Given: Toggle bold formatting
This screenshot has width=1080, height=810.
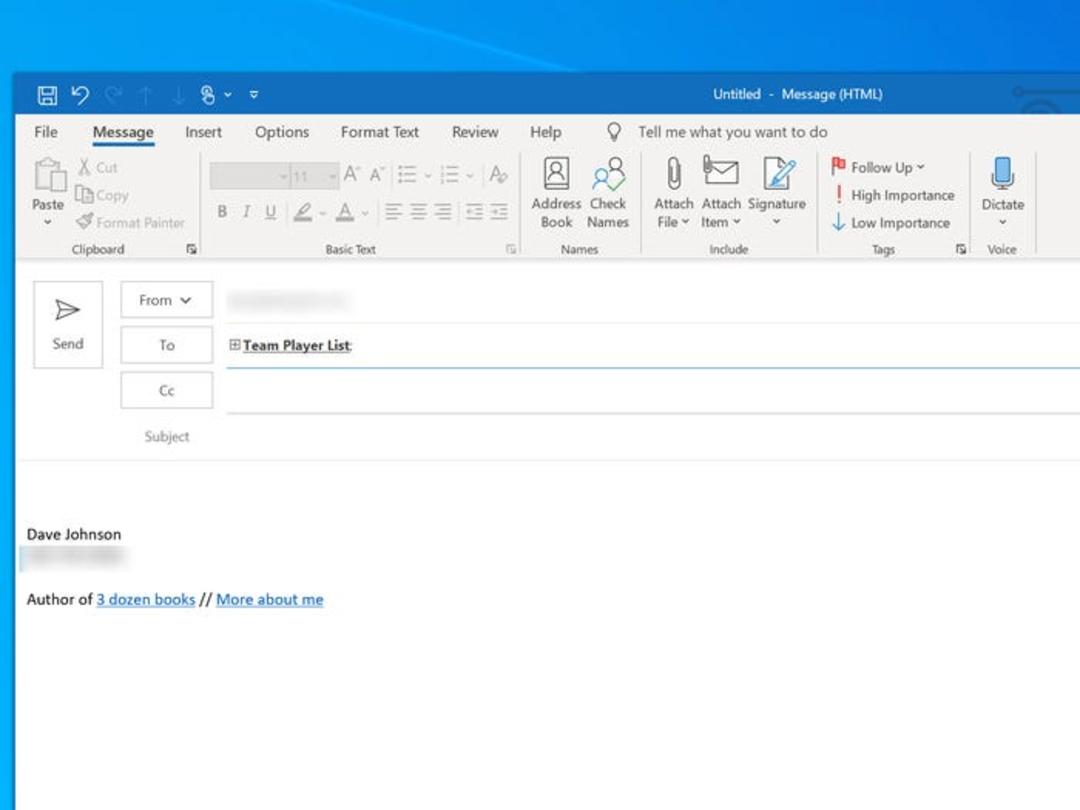Looking at the screenshot, I should coord(222,211).
